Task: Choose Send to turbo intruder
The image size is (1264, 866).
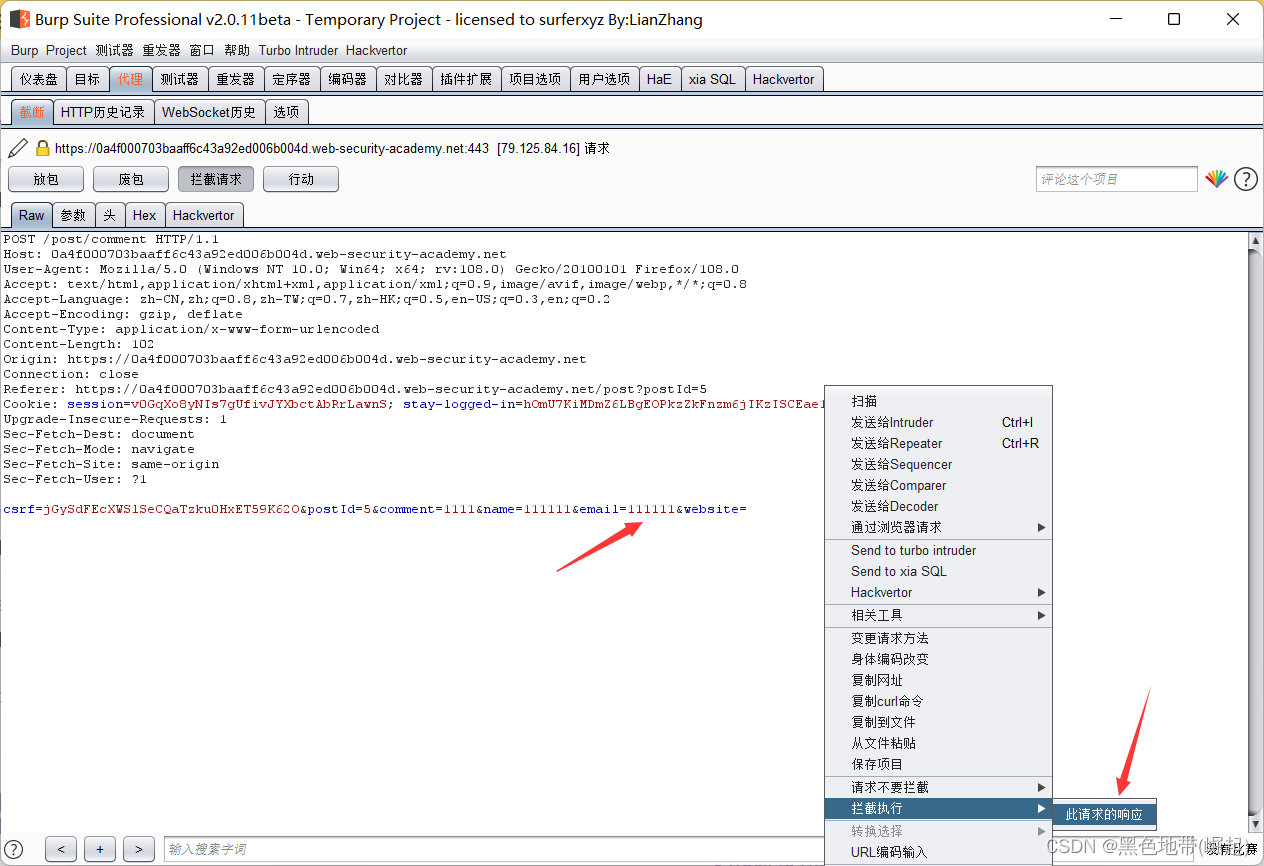Action: [938, 550]
